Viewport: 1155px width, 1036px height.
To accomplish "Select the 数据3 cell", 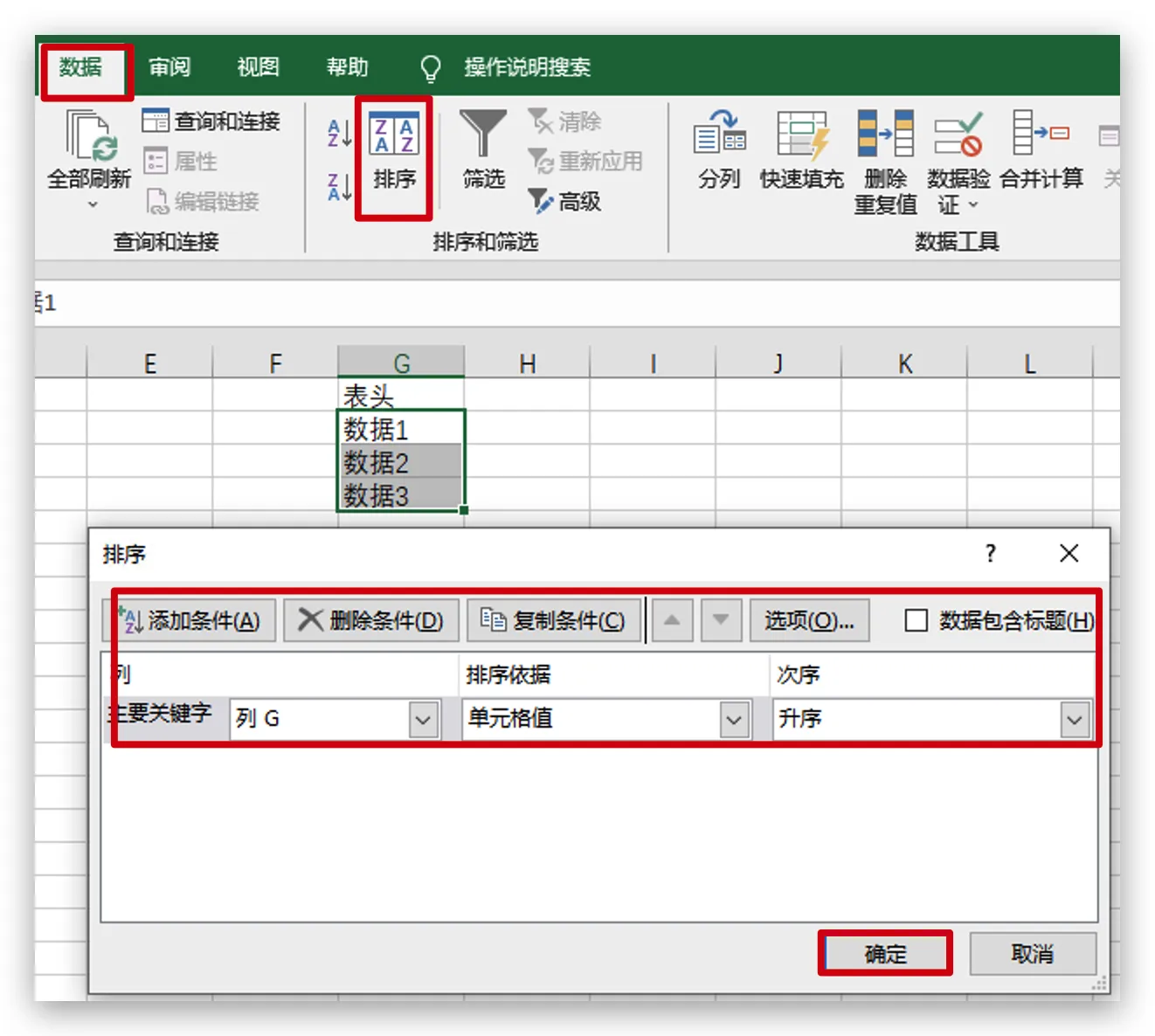I will click(x=401, y=494).
